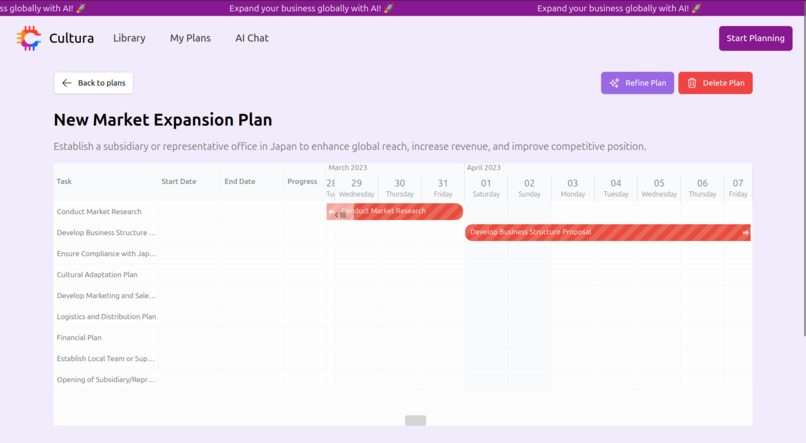Select the Conduct Market Research gantt bar
This screenshot has height=443, width=806.
(395, 211)
